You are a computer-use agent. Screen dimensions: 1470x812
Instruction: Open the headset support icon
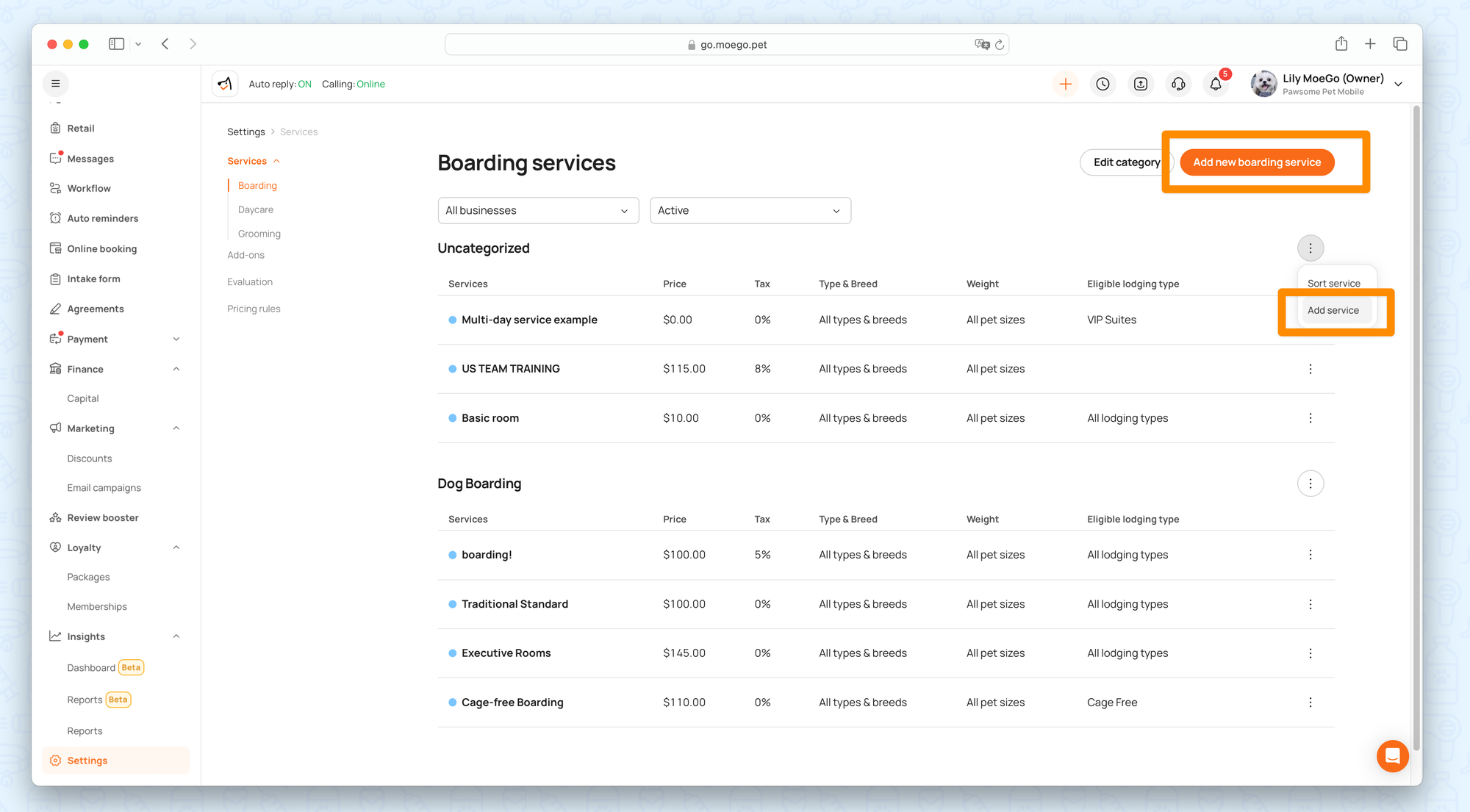tap(1178, 85)
